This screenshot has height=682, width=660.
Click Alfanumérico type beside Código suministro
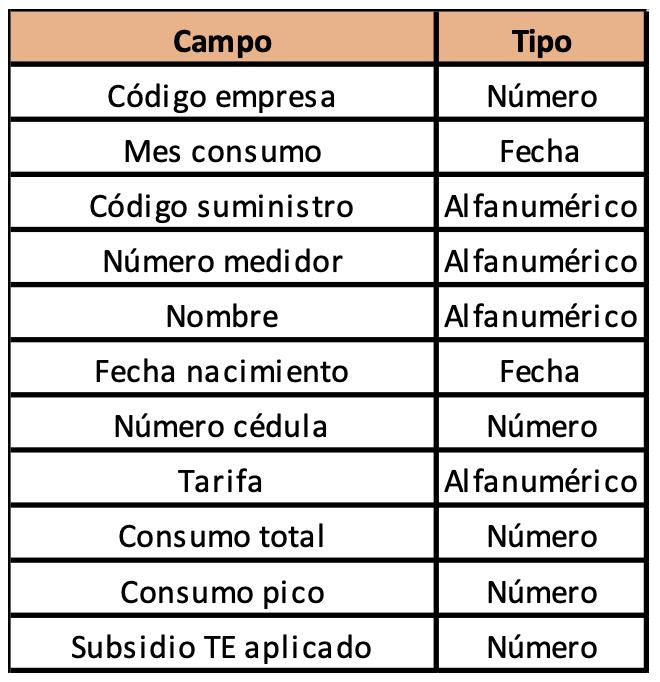(x=541, y=202)
